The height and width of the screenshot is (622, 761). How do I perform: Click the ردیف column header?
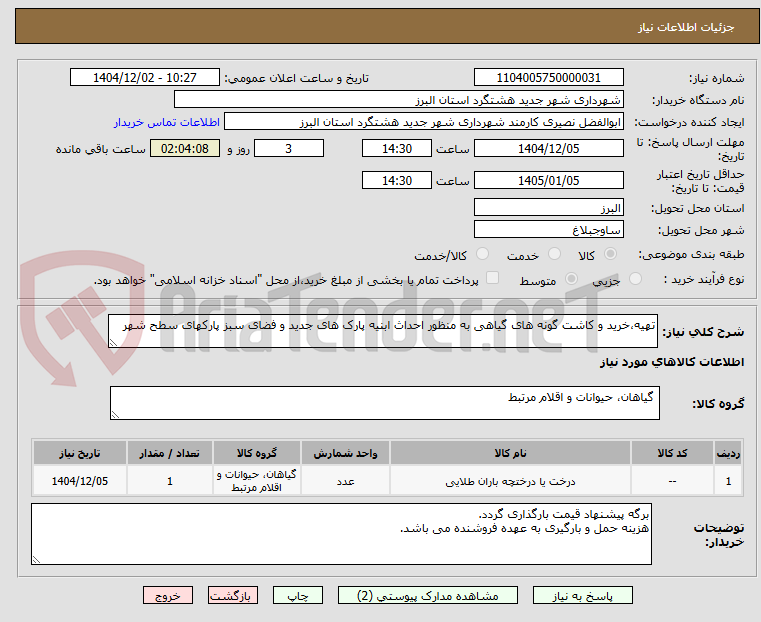tap(728, 453)
